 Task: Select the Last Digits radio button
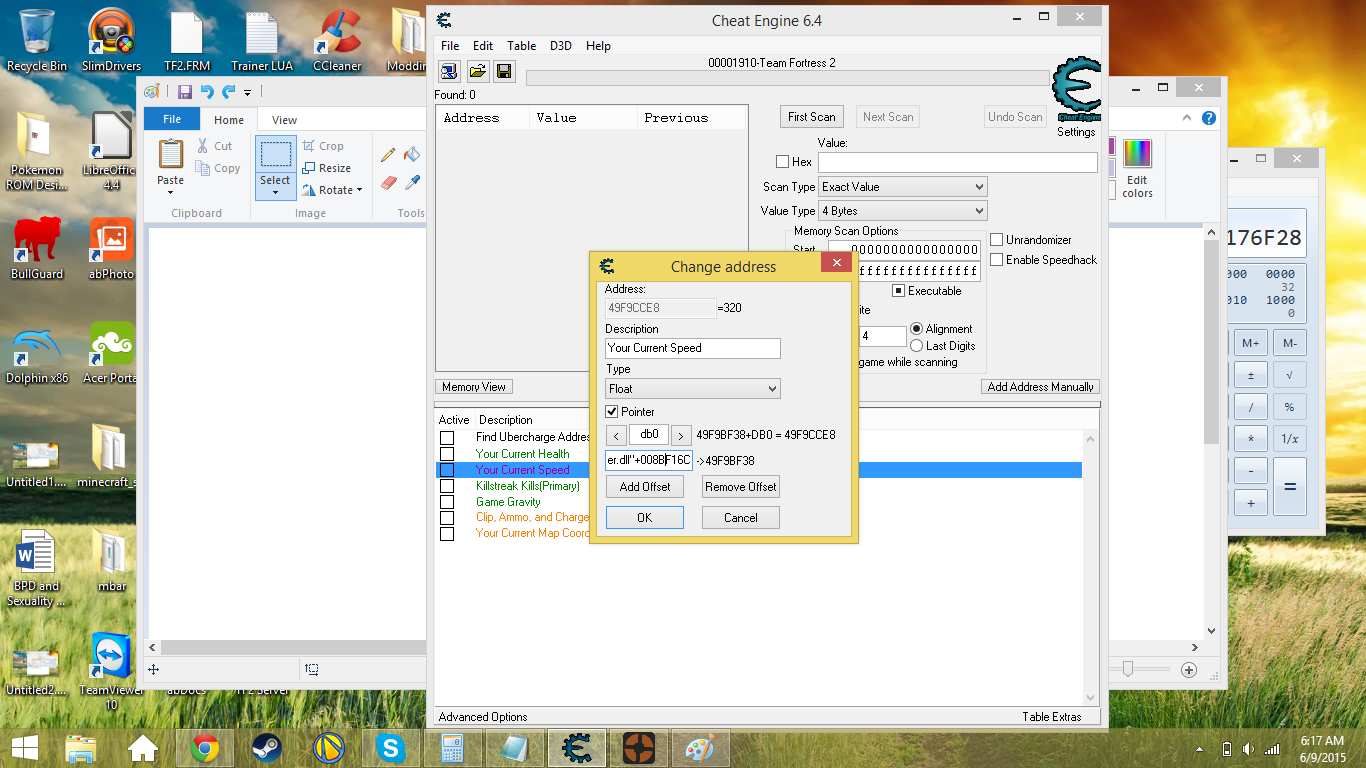tap(917, 346)
